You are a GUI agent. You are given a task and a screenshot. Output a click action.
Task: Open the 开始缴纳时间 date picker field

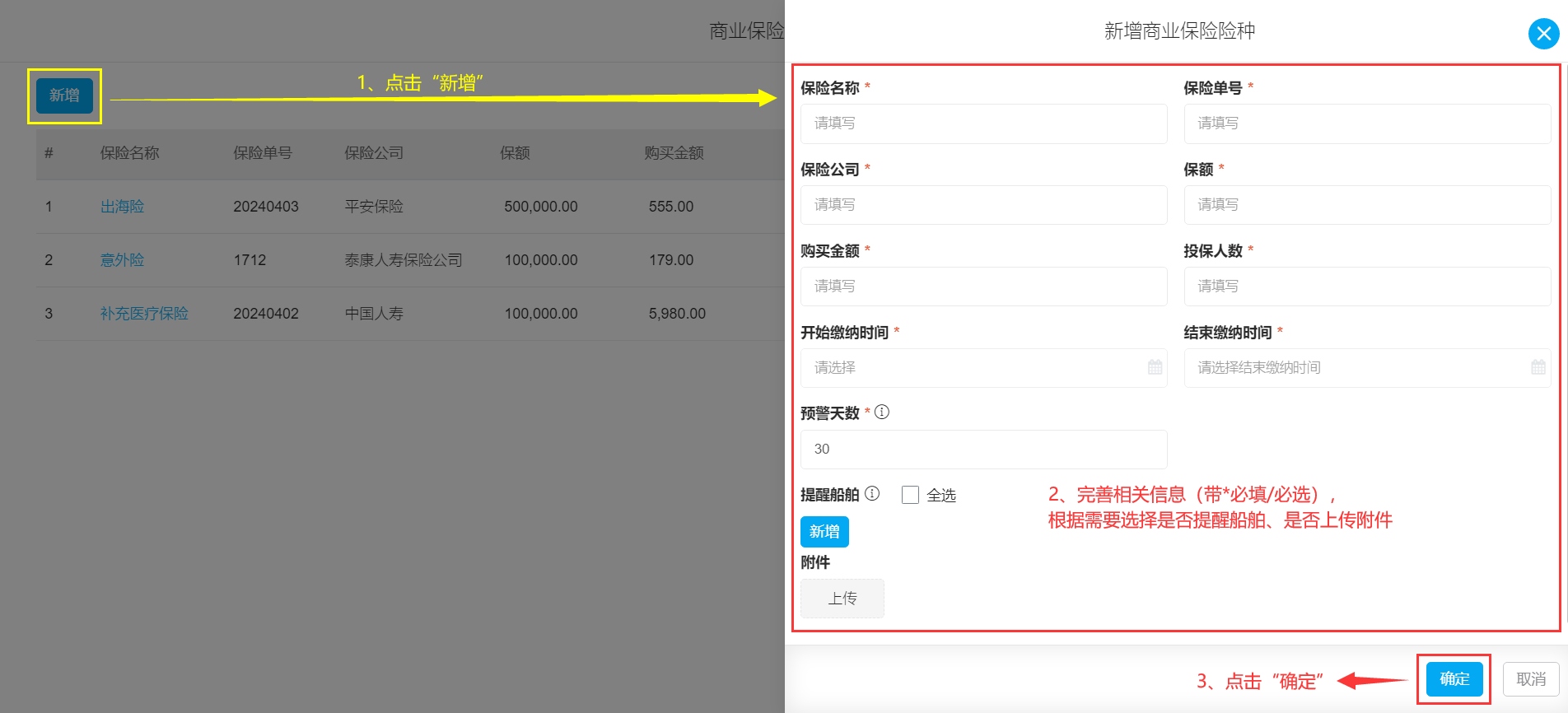[x=983, y=368]
